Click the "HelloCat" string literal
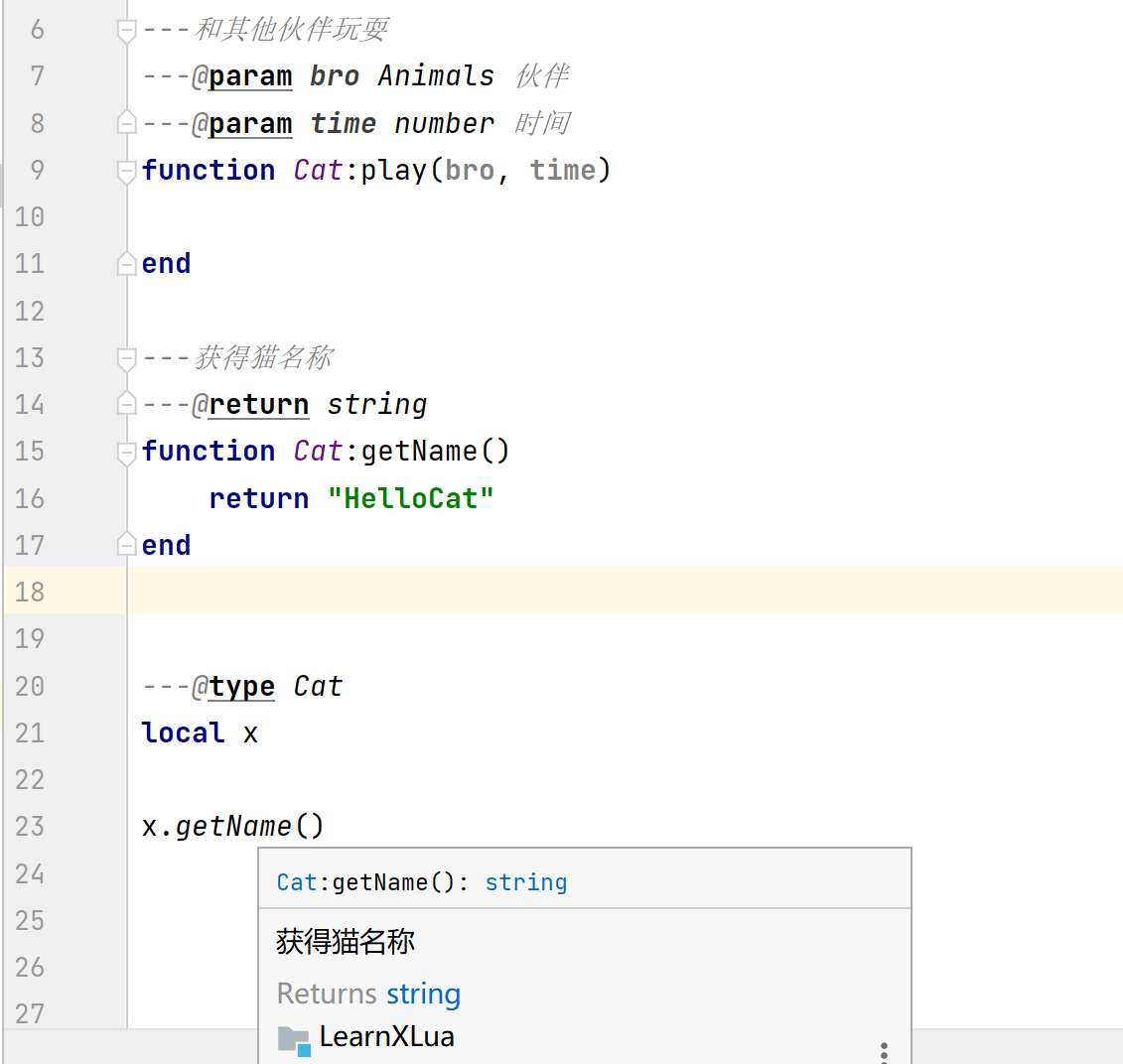The image size is (1123, 1064). pyautogui.click(x=410, y=498)
